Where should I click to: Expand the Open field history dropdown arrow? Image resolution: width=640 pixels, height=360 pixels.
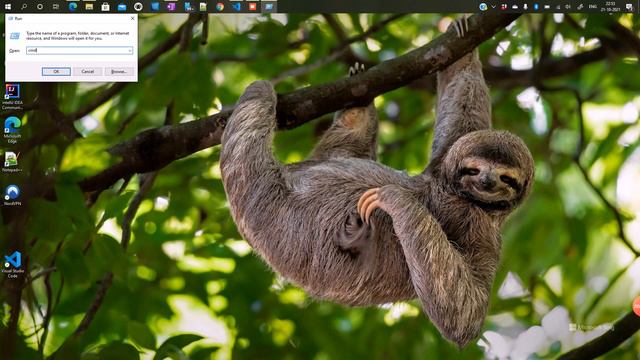point(130,50)
